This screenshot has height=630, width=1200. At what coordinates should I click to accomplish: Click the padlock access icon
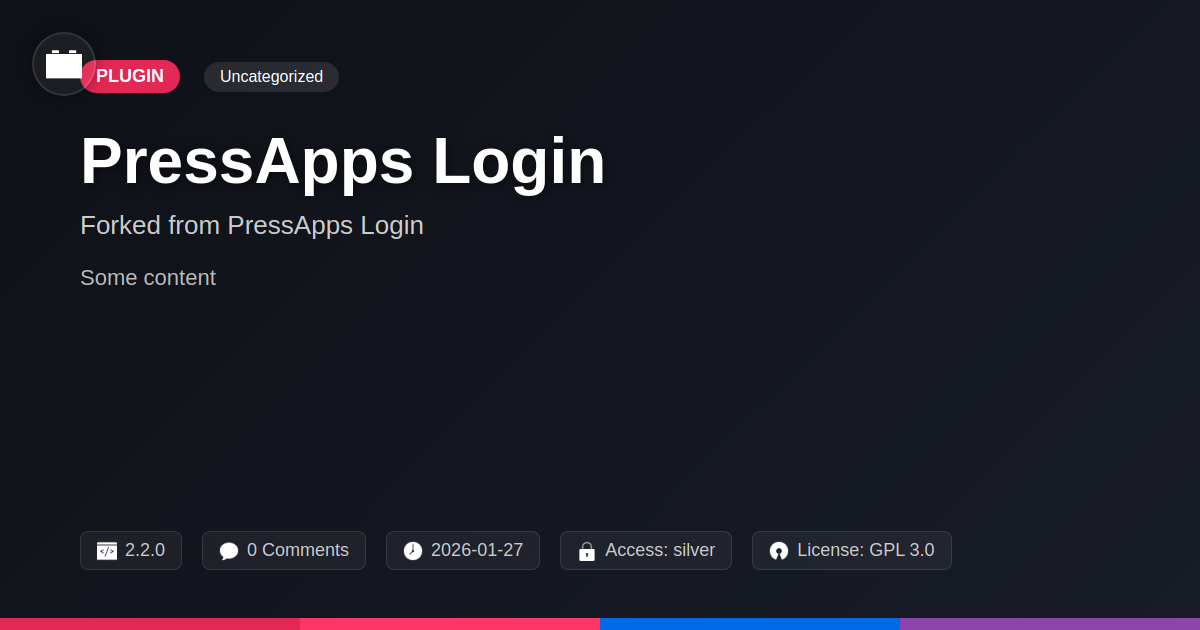587,551
